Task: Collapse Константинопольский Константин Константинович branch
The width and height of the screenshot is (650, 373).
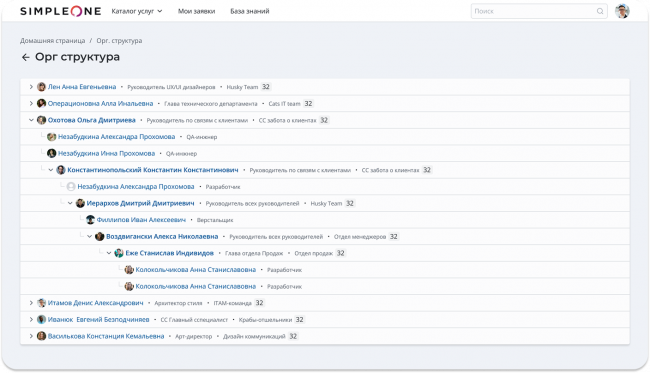Action: coord(51,170)
